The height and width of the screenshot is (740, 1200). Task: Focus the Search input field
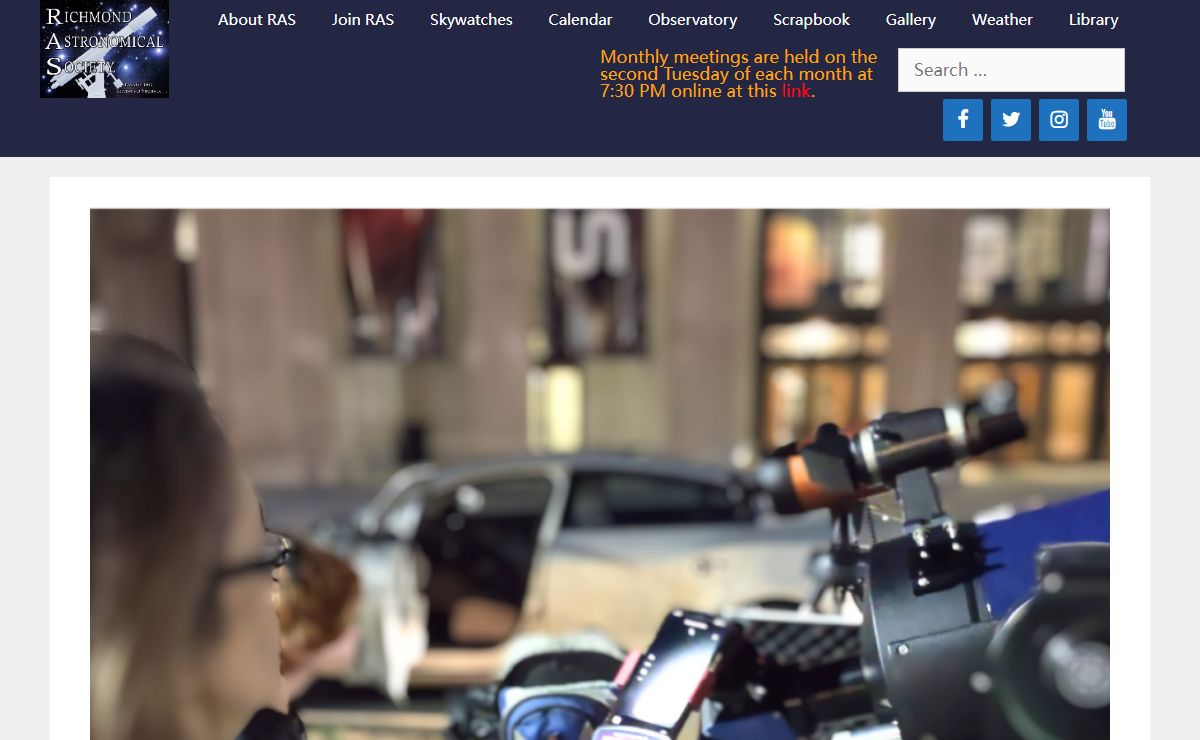point(1010,70)
